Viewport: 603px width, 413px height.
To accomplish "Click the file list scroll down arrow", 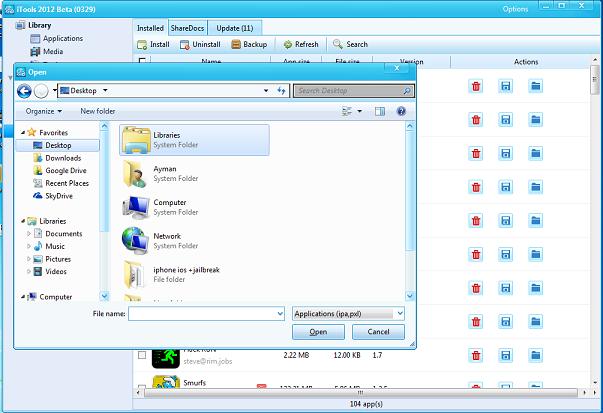I will click(x=410, y=296).
